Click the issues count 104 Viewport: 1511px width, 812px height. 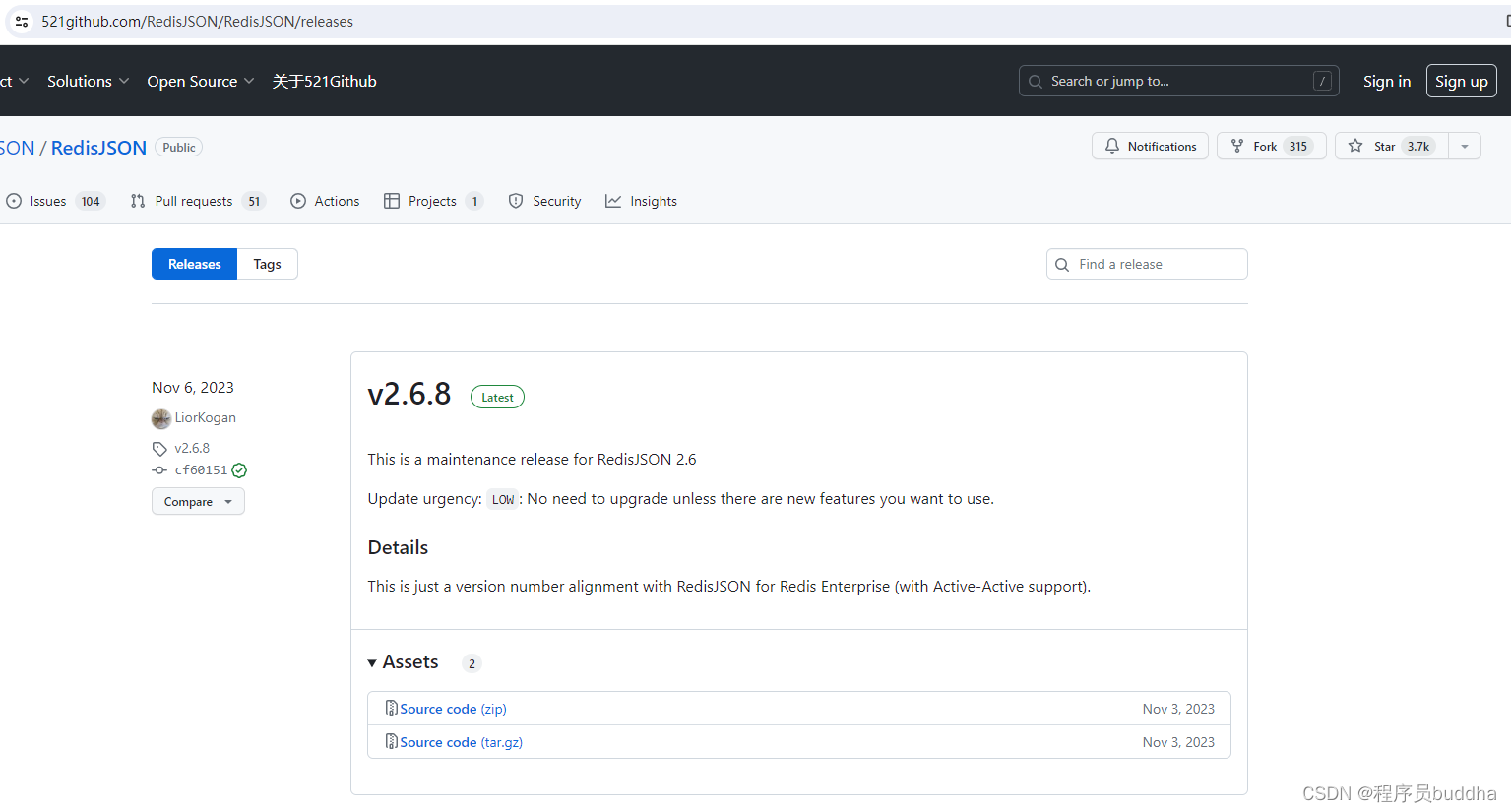click(x=91, y=201)
